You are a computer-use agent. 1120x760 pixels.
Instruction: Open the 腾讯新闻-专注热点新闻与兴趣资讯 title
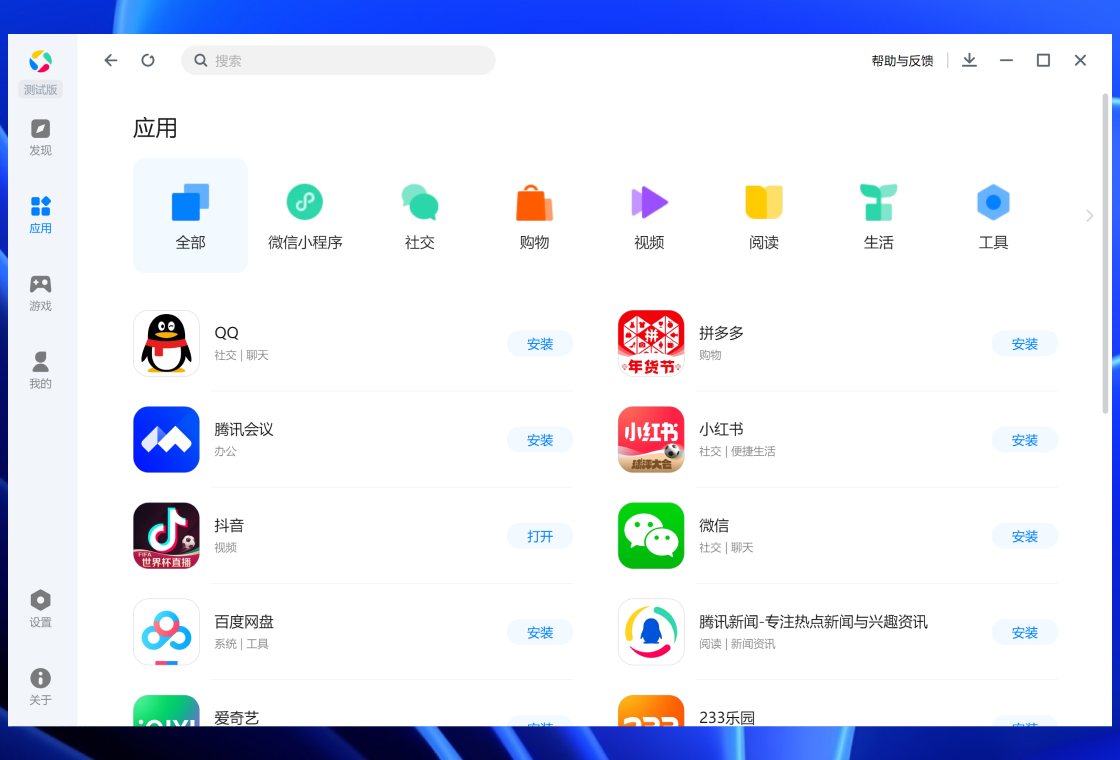click(813, 621)
